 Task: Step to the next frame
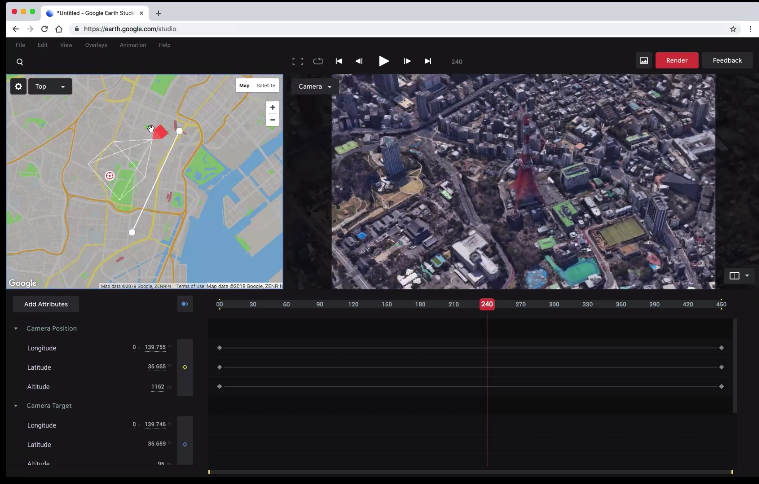click(x=407, y=61)
